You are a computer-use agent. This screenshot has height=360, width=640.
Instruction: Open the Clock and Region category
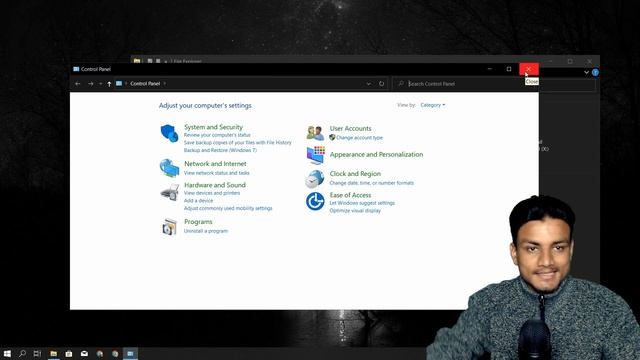click(355, 173)
